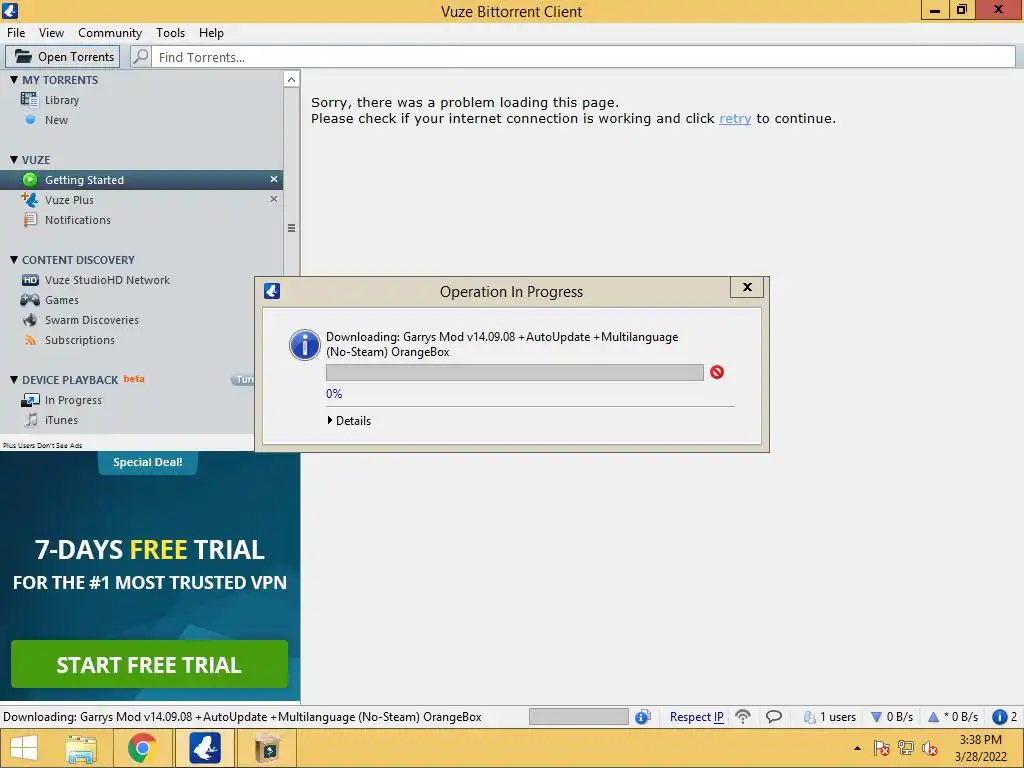Click Vuze taskbar icon
This screenshot has height=768, width=1024.
[x=204, y=748]
